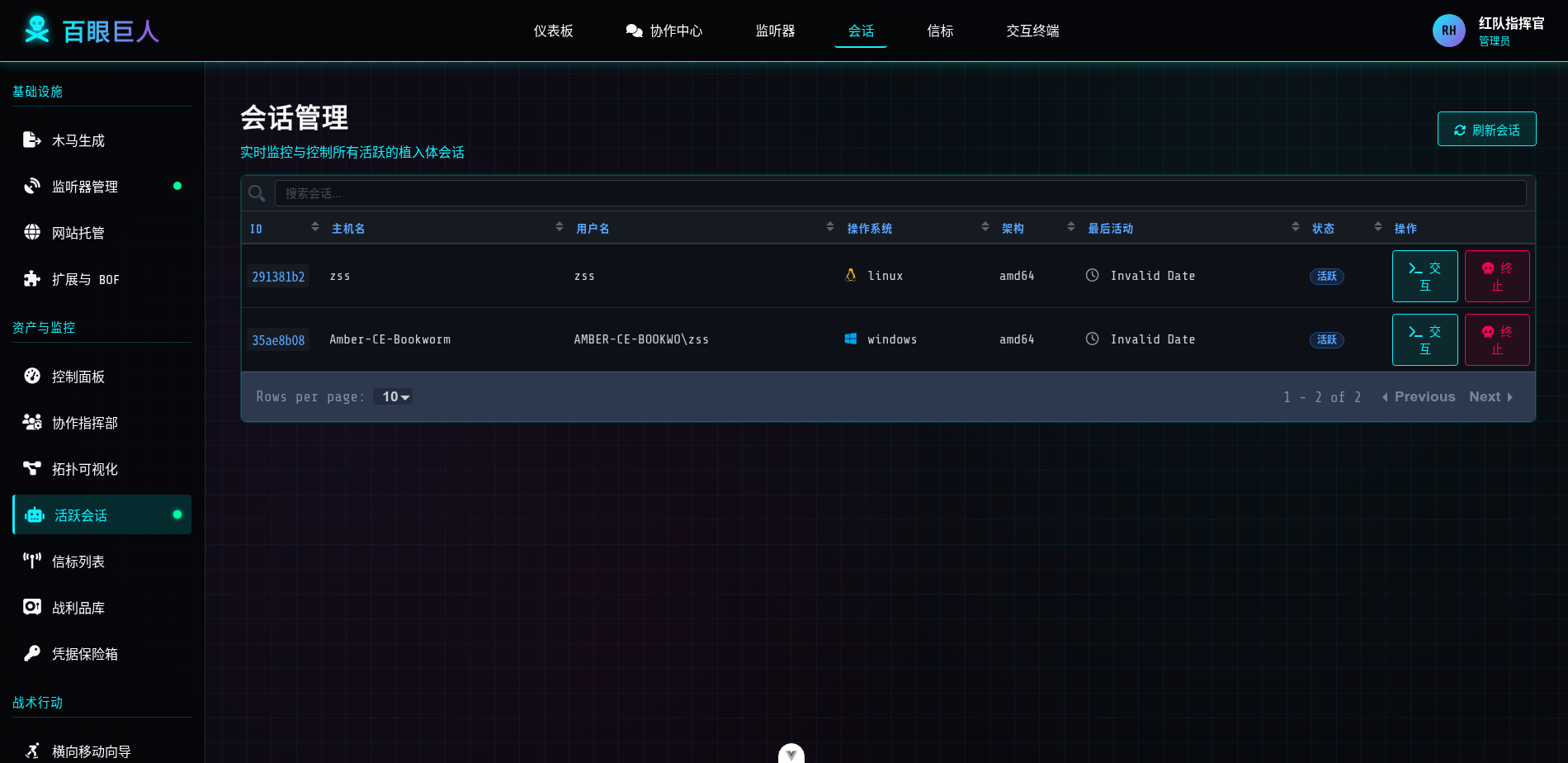
Task: Open the Rows per page dropdown
Action: [x=395, y=397]
